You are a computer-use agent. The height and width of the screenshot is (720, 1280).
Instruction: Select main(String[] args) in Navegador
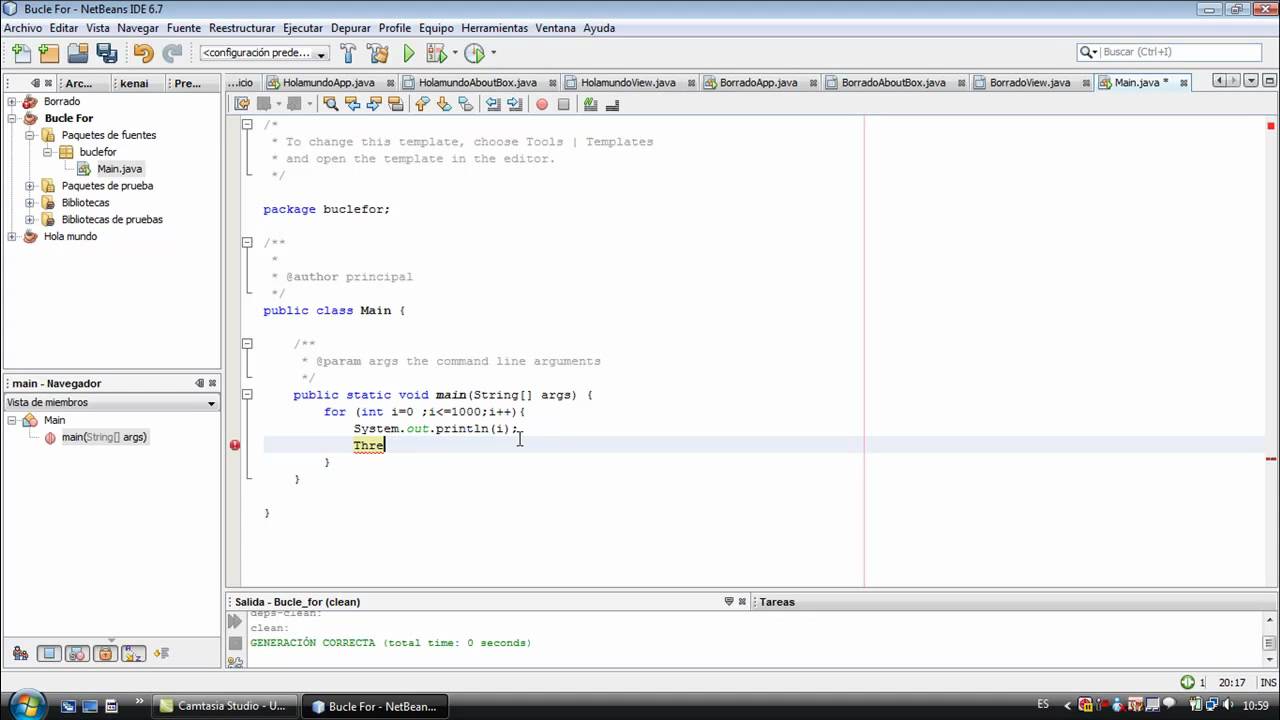pos(104,437)
